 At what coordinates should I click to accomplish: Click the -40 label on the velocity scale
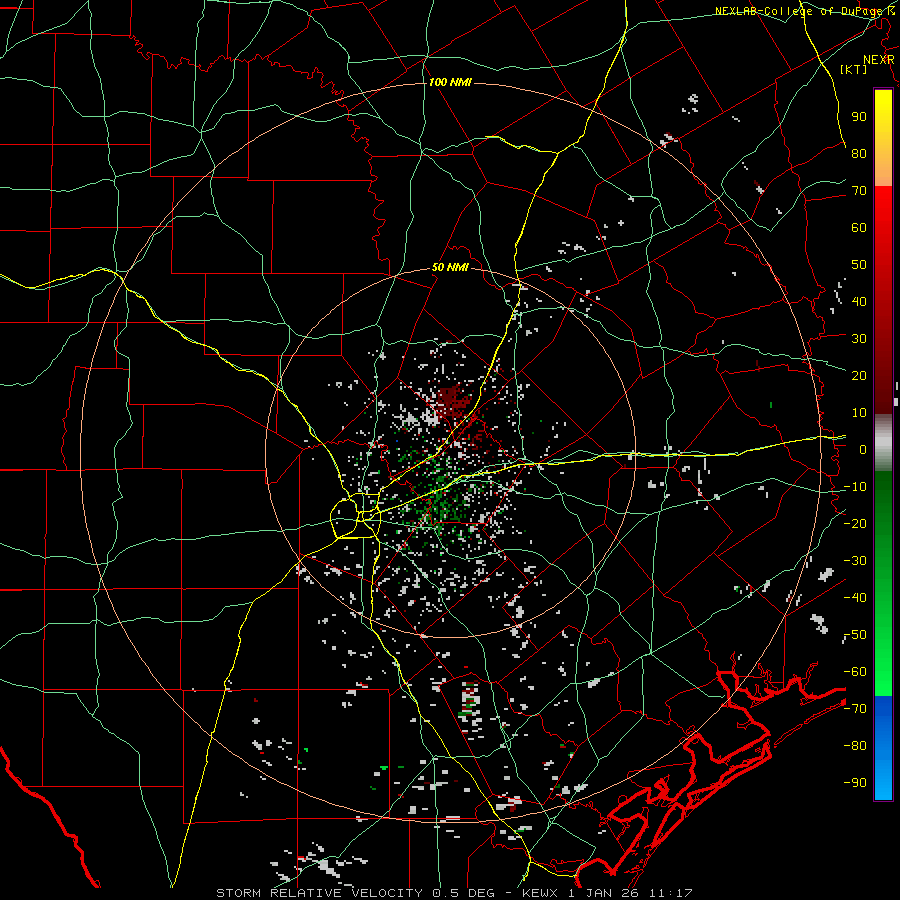pos(855,598)
